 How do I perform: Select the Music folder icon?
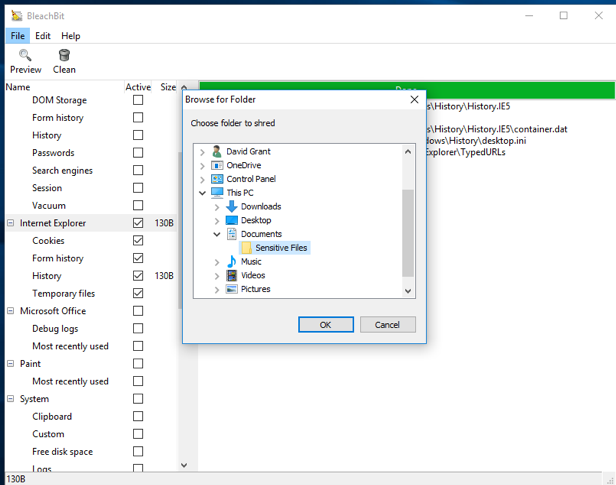232,262
